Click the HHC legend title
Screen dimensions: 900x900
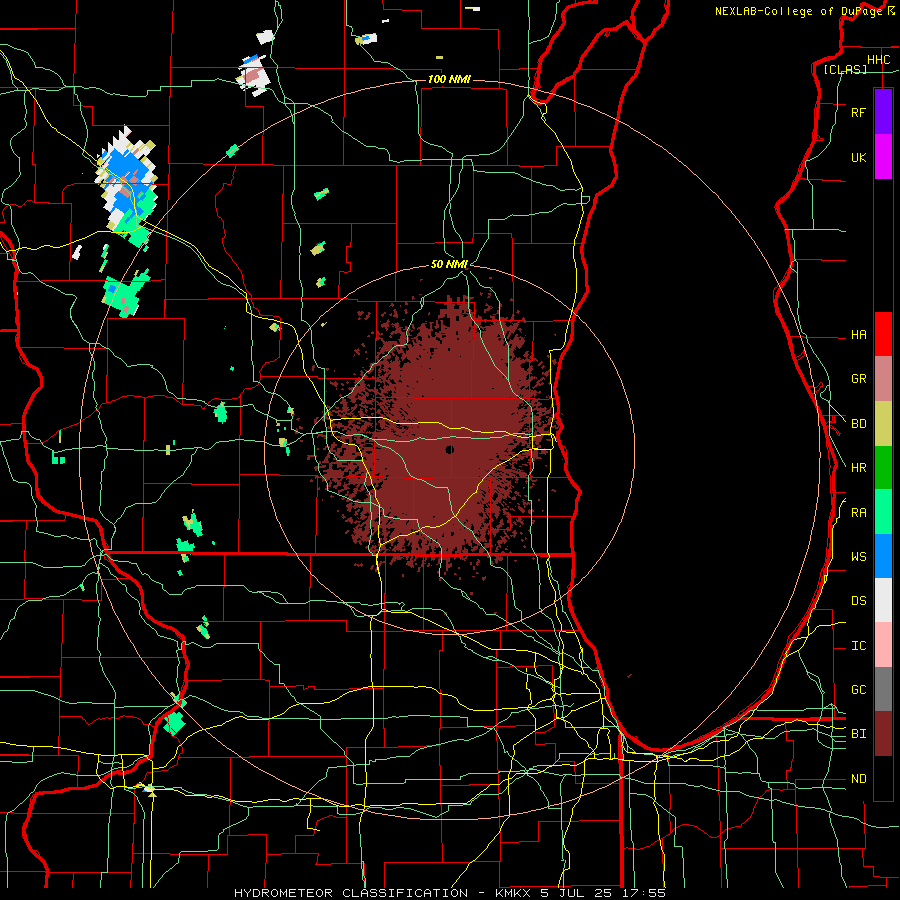tap(879, 60)
